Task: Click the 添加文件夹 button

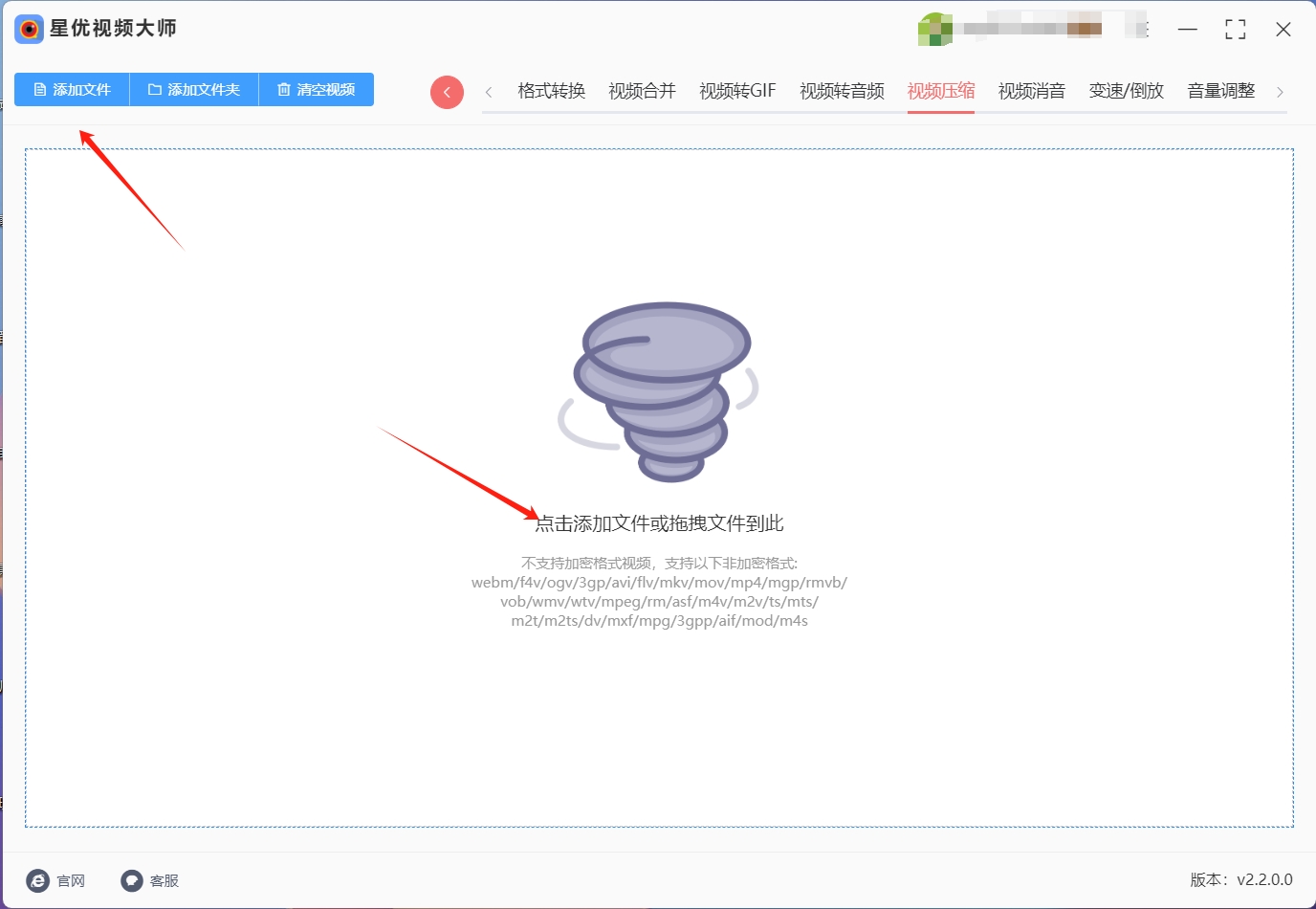Action: click(194, 90)
